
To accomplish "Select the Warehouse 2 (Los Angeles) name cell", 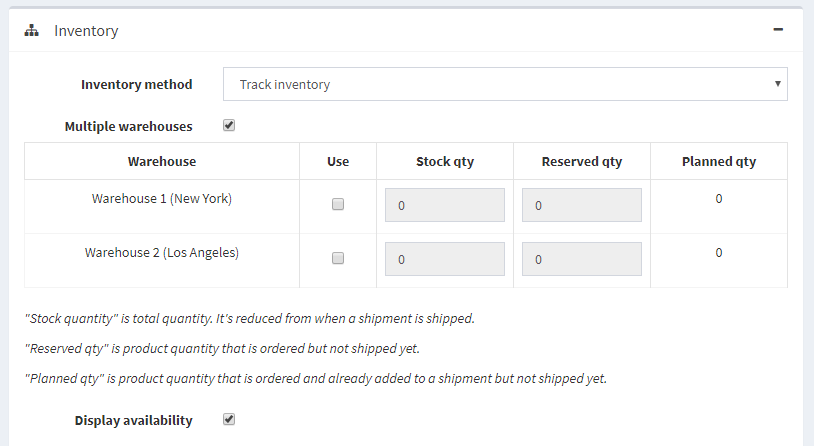I will [162, 253].
